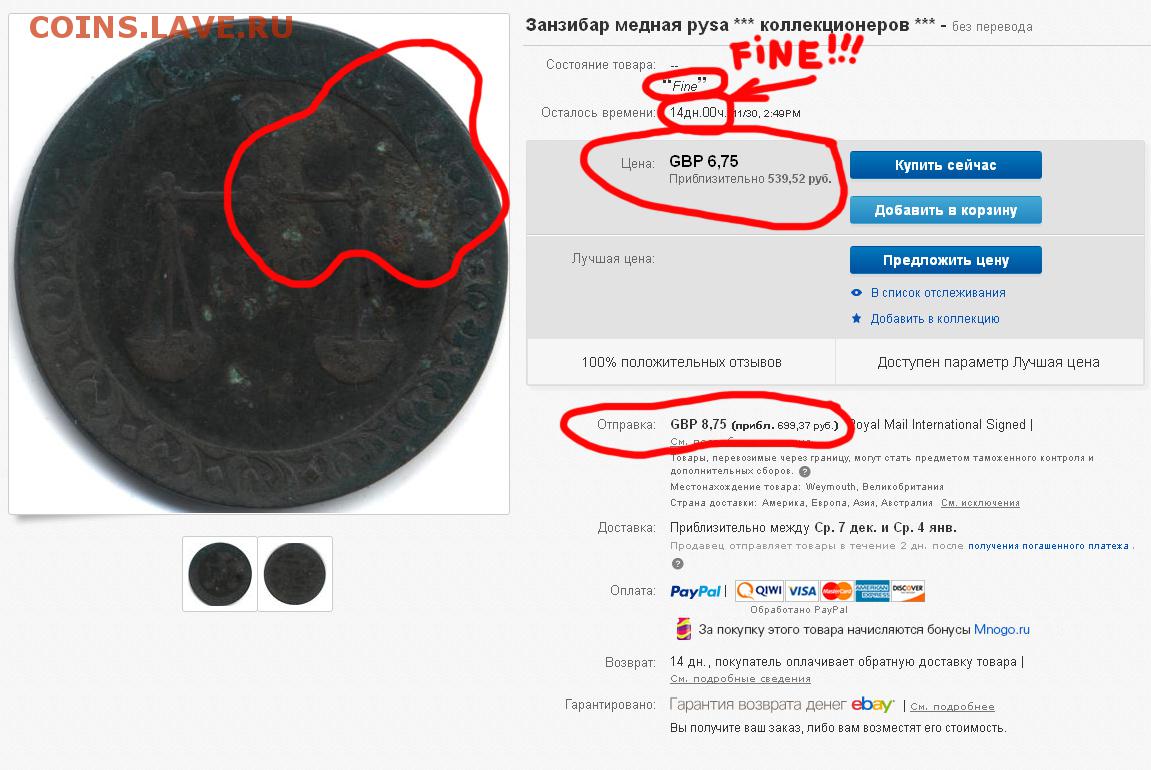Open 'получения погашенного платежа' link

tap(1048, 545)
